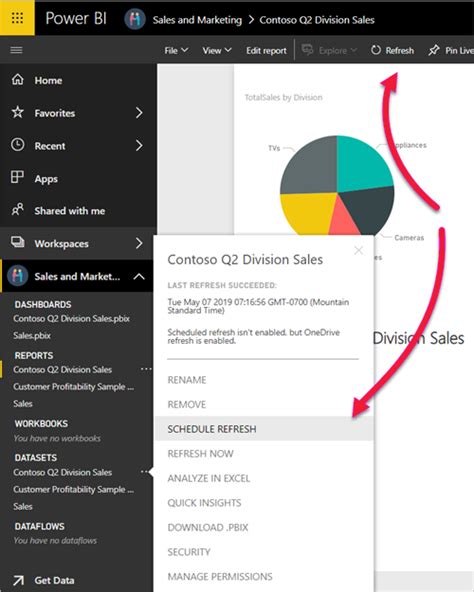Open the Sales.pbix dashboard
This screenshot has width=474, height=592.
point(32,335)
